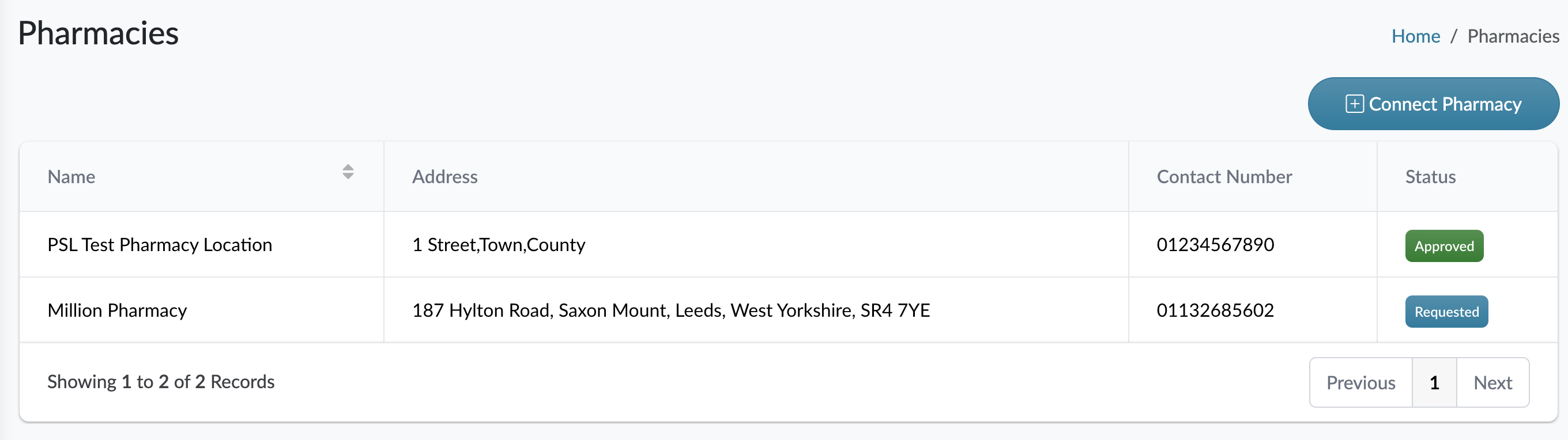1568x440 pixels.
Task: Click the Name column header
Action: click(x=71, y=177)
